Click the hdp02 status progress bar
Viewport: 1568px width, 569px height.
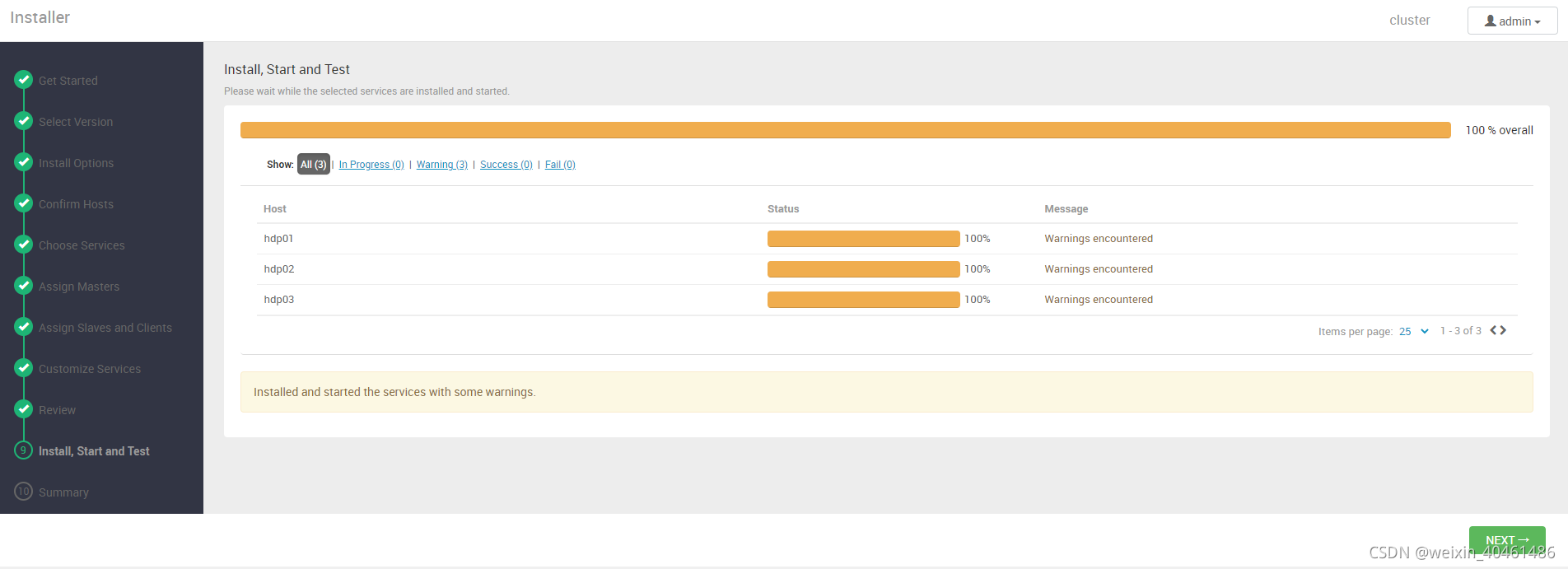[x=864, y=269]
